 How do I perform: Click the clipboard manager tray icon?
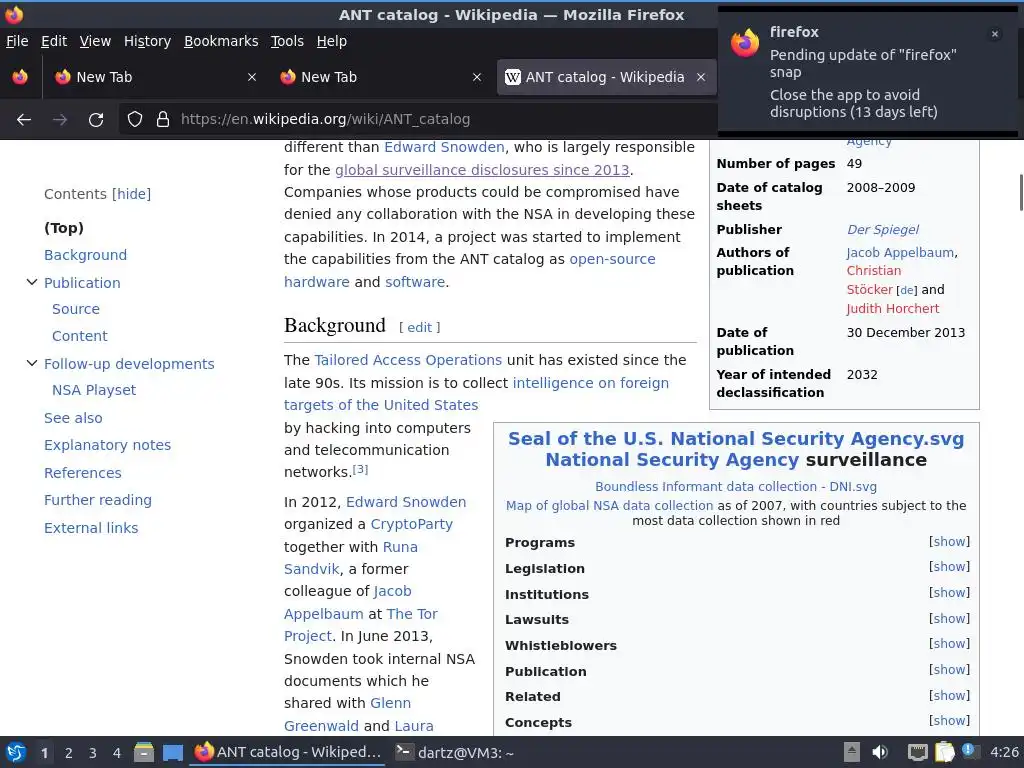(945, 752)
